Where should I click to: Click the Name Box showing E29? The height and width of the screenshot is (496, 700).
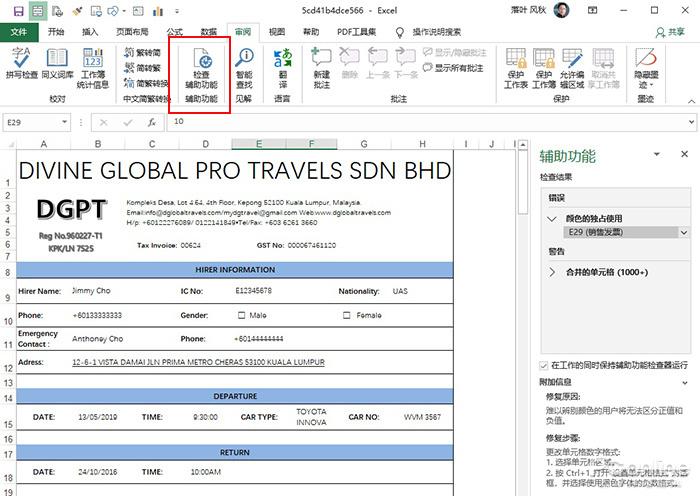(x=31, y=122)
